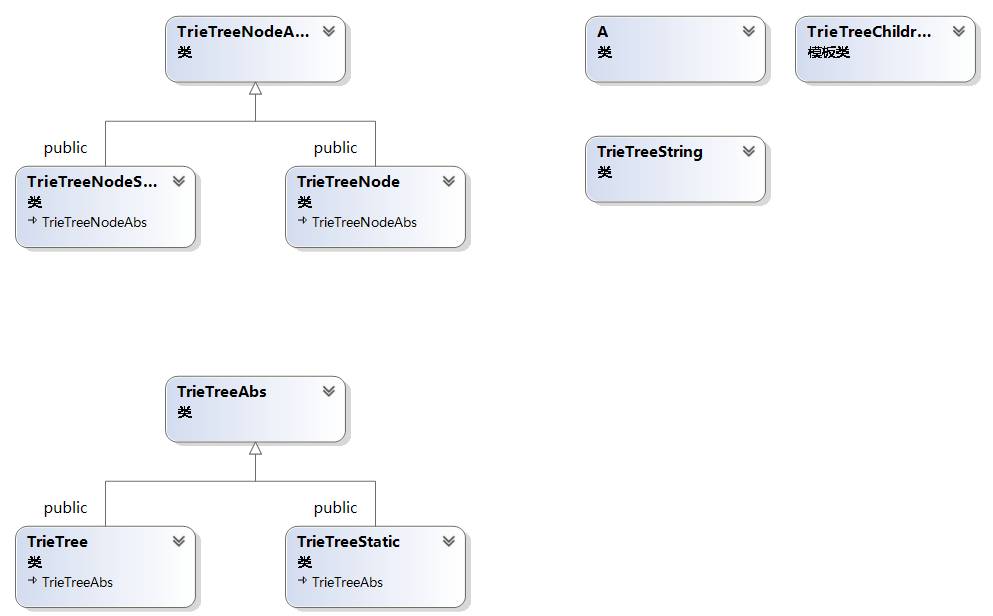This screenshot has width=993, height=616.
Task: Expand the TrieTreeNodeA... class details
Action: tap(328, 31)
